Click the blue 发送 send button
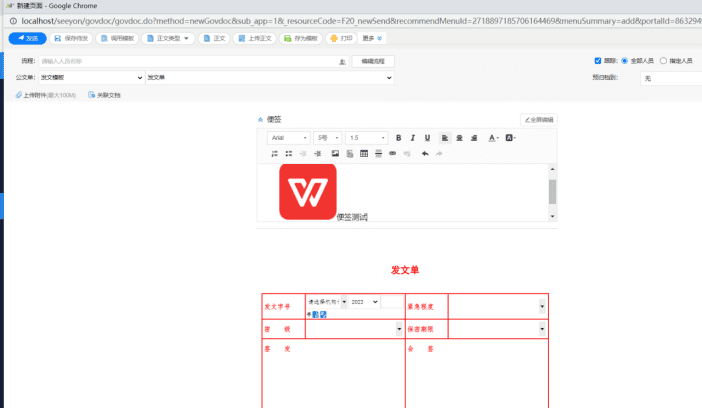The width and height of the screenshot is (702, 408). (x=27, y=39)
